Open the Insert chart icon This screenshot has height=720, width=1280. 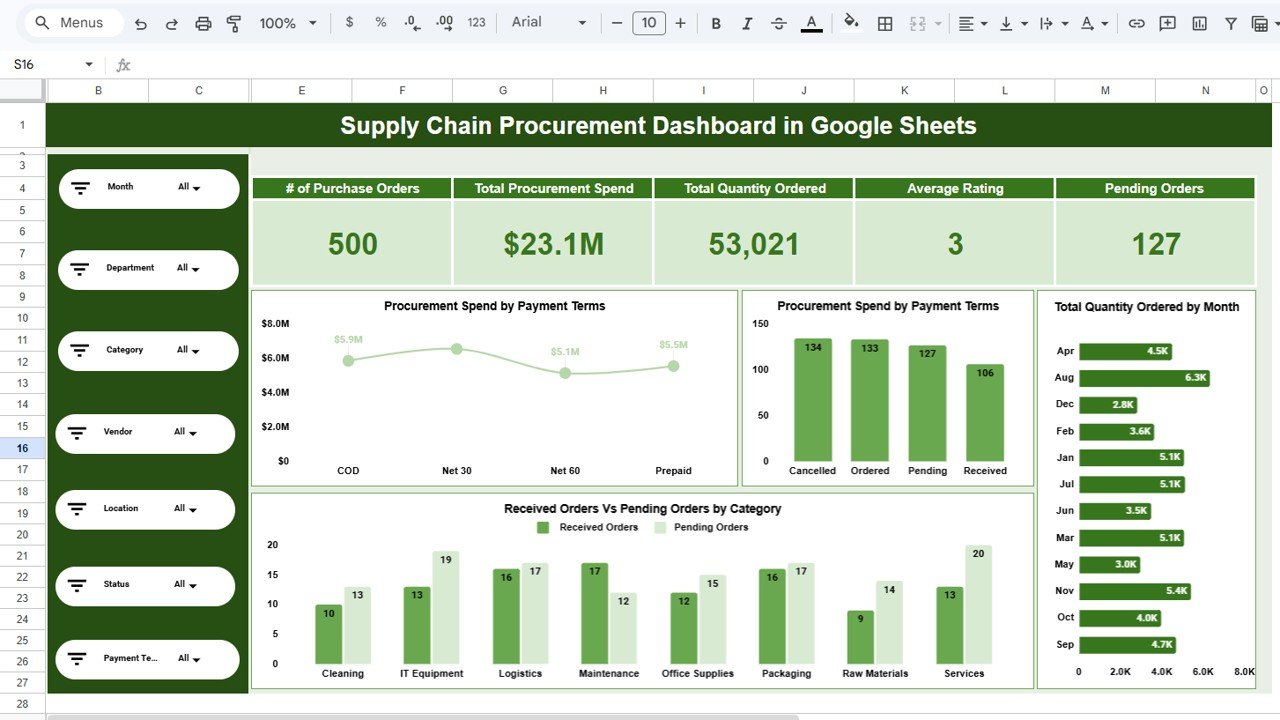click(1199, 22)
